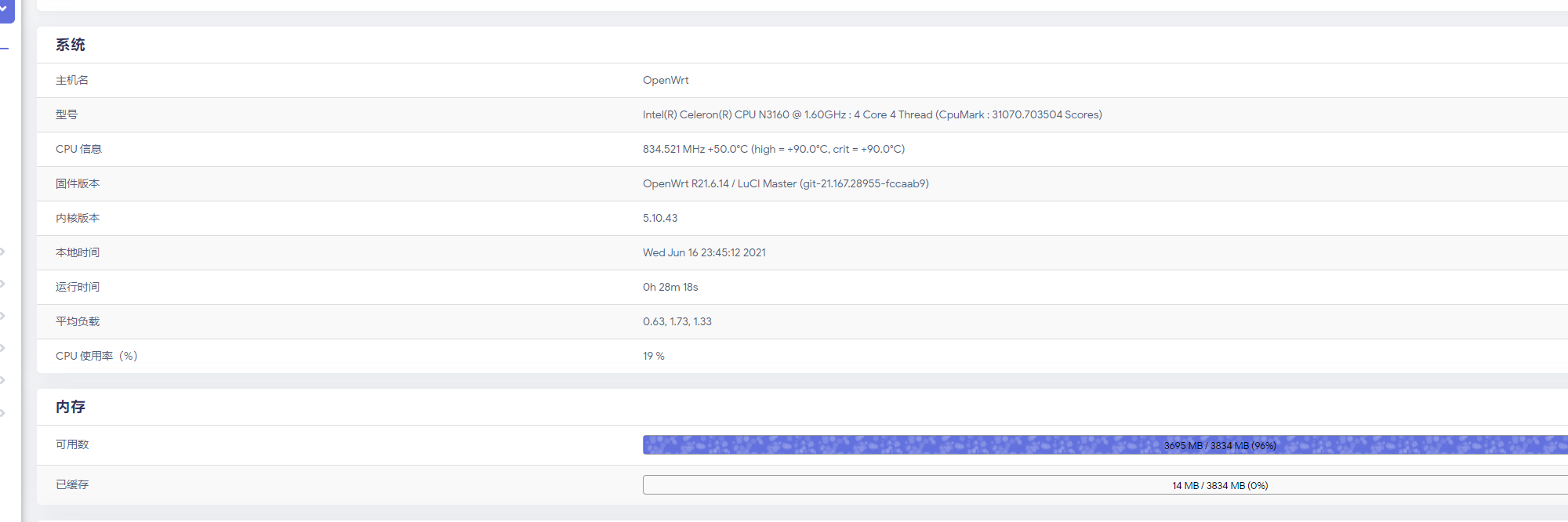Select the OpenWrt R21.6.14 firmware version text

(786, 183)
